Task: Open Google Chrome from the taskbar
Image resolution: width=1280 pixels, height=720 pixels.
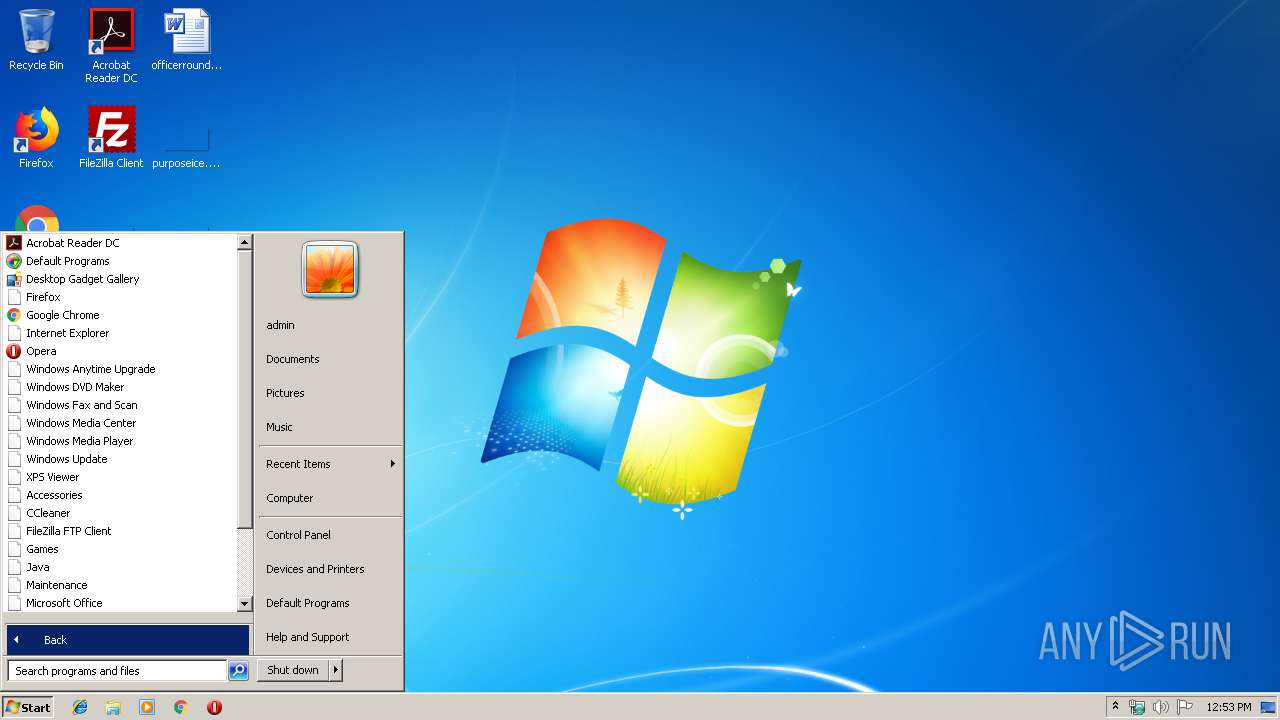Action: click(x=181, y=707)
